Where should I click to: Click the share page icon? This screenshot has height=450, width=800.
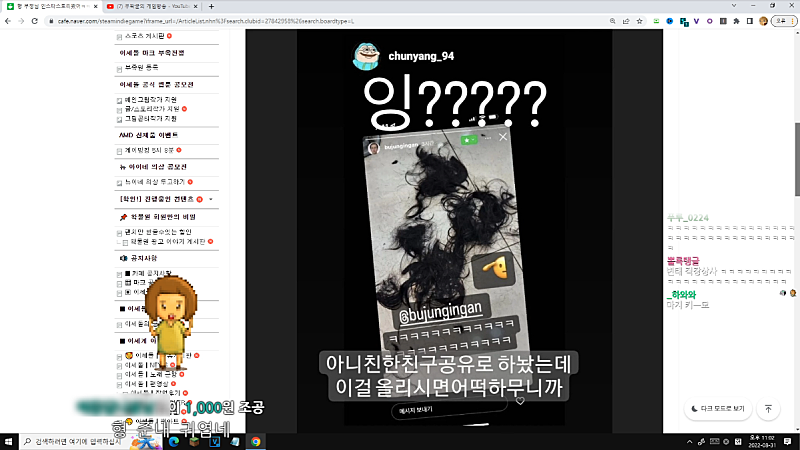(x=626, y=21)
